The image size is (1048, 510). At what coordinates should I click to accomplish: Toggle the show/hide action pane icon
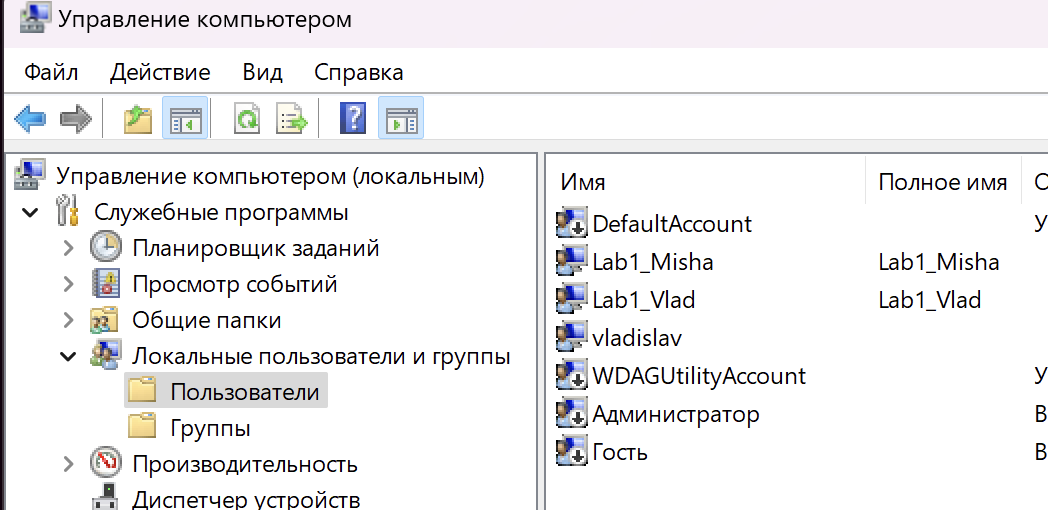[400, 121]
